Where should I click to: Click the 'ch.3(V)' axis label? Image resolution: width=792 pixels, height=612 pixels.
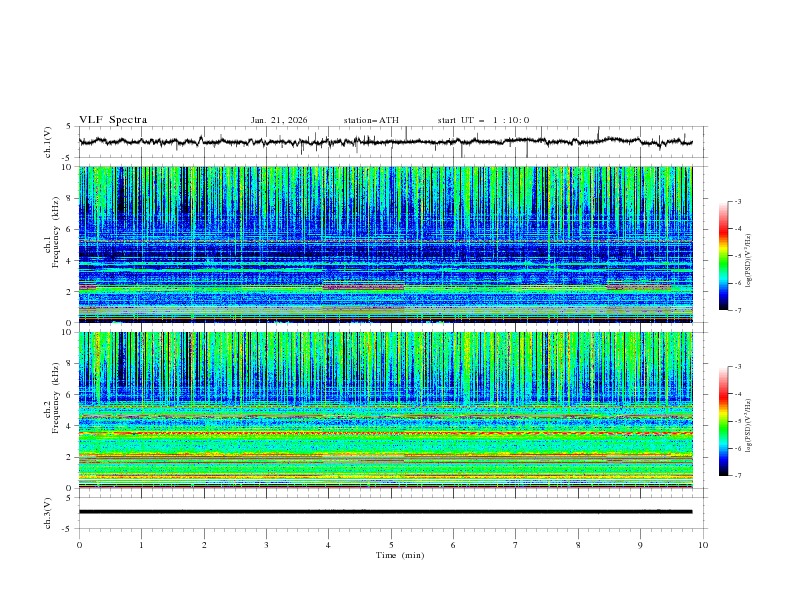point(48,513)
